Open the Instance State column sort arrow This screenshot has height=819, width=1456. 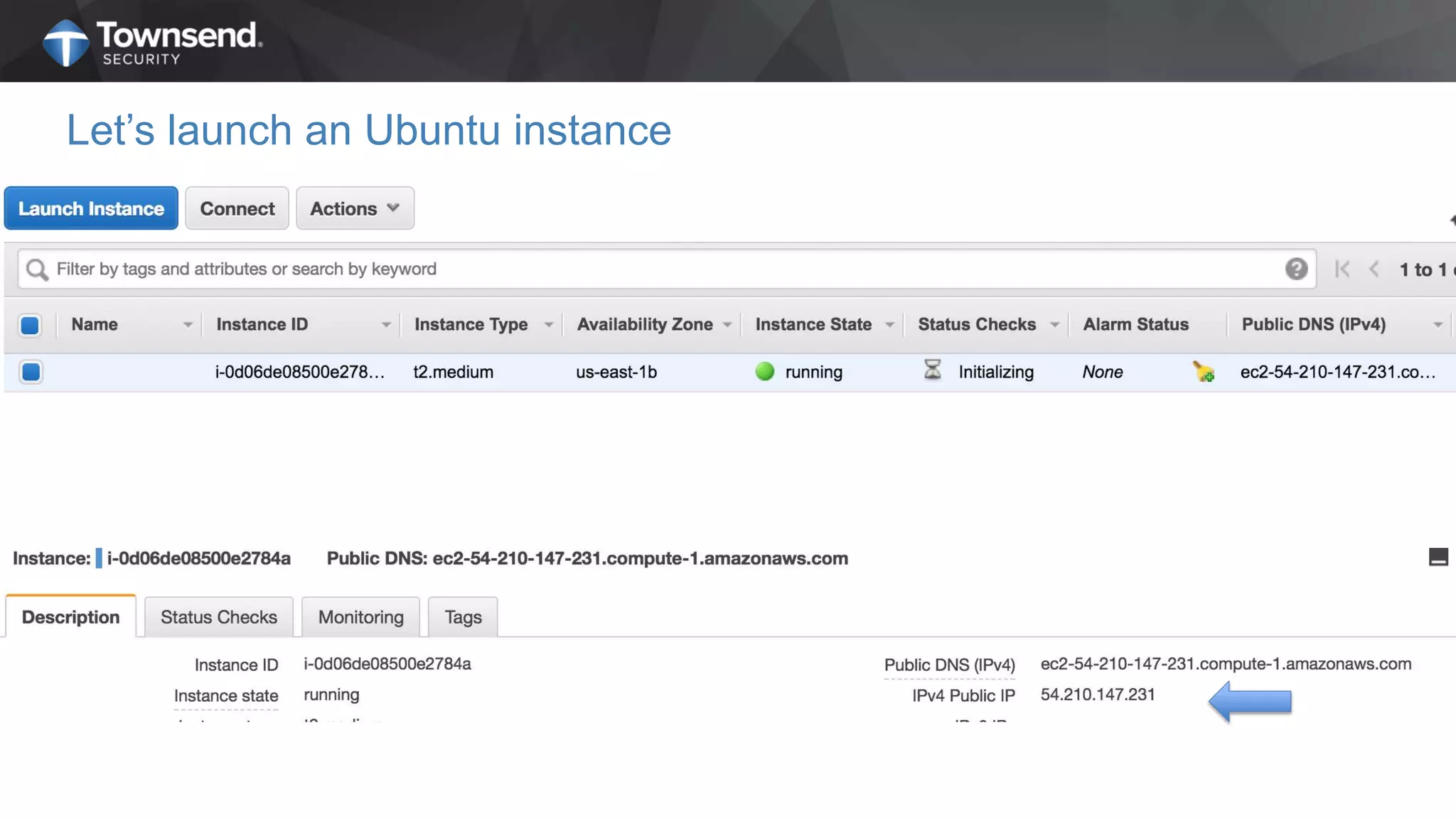889,325
